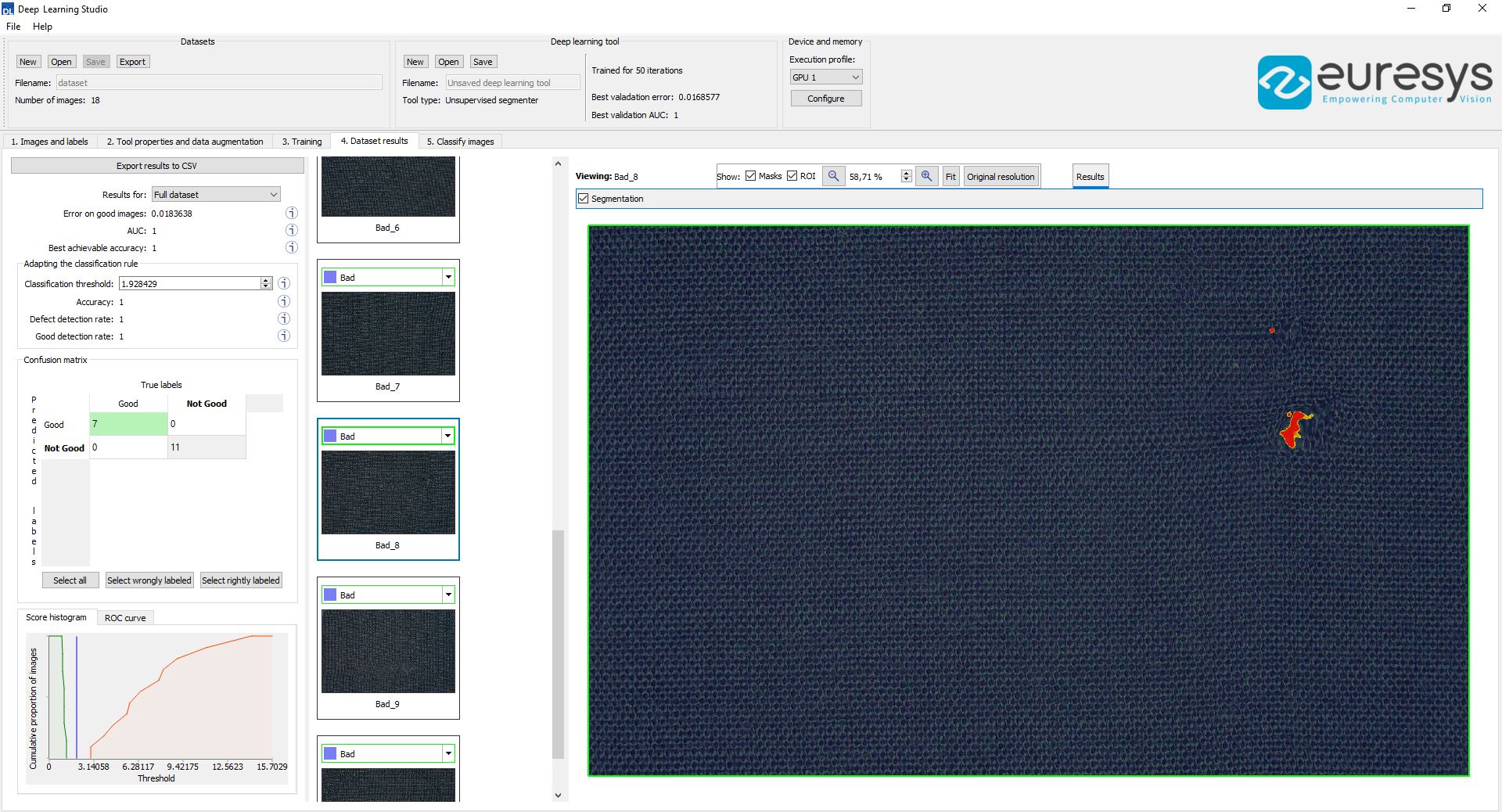This screenshot has height=812, width=1502.
Task: Disable the Segmentation checkbox
Action: coord(584,199)
